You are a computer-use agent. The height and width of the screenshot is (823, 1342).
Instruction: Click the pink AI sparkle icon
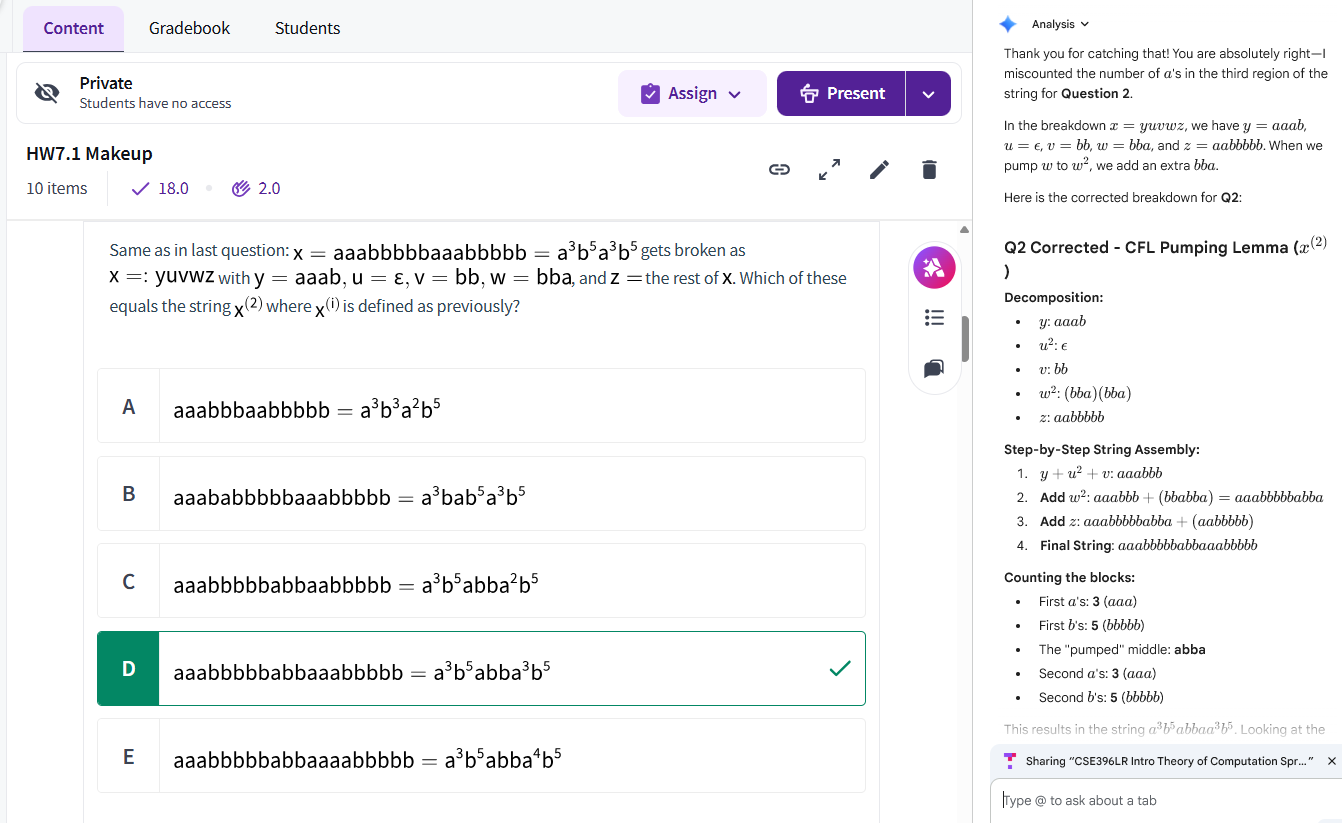pos(934,267)
